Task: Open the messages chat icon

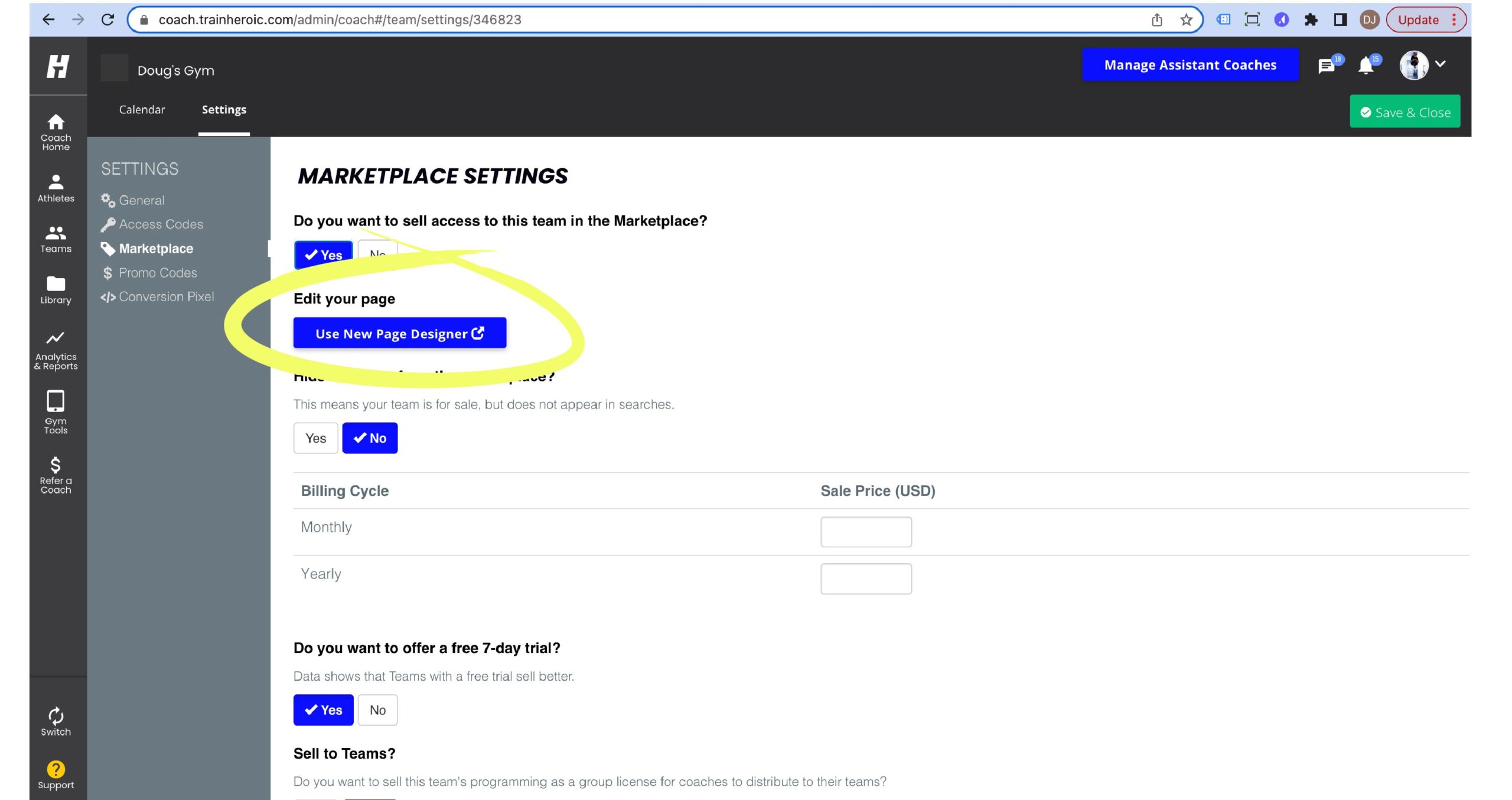Action: [1327, 66]
